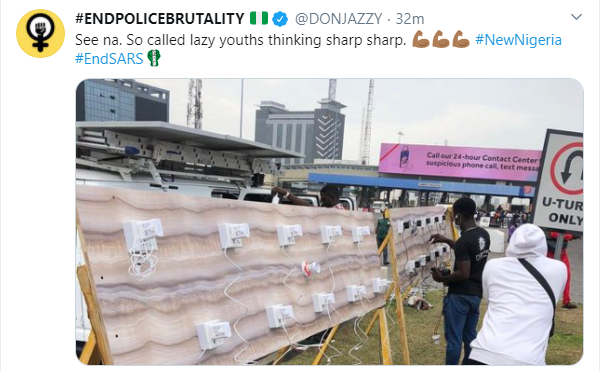Screen dimensions: 605x371
Task: Click the blue verified badge
Action: (280, 19)
